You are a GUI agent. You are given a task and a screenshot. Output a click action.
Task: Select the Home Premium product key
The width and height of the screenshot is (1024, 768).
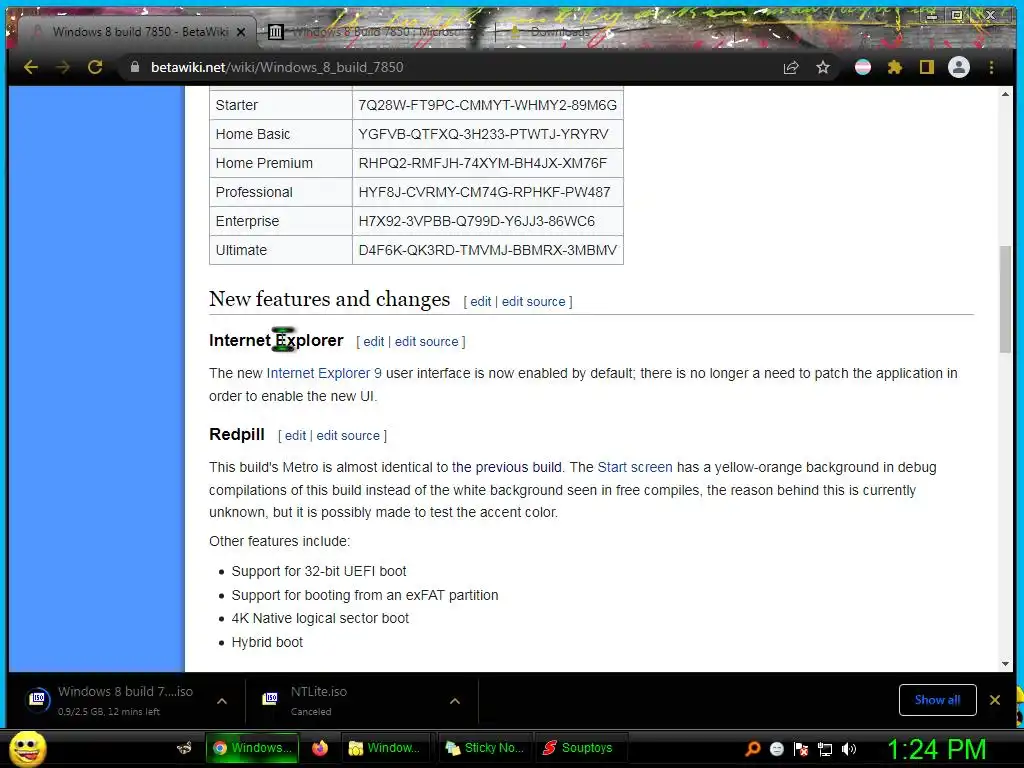pos(483,163)
